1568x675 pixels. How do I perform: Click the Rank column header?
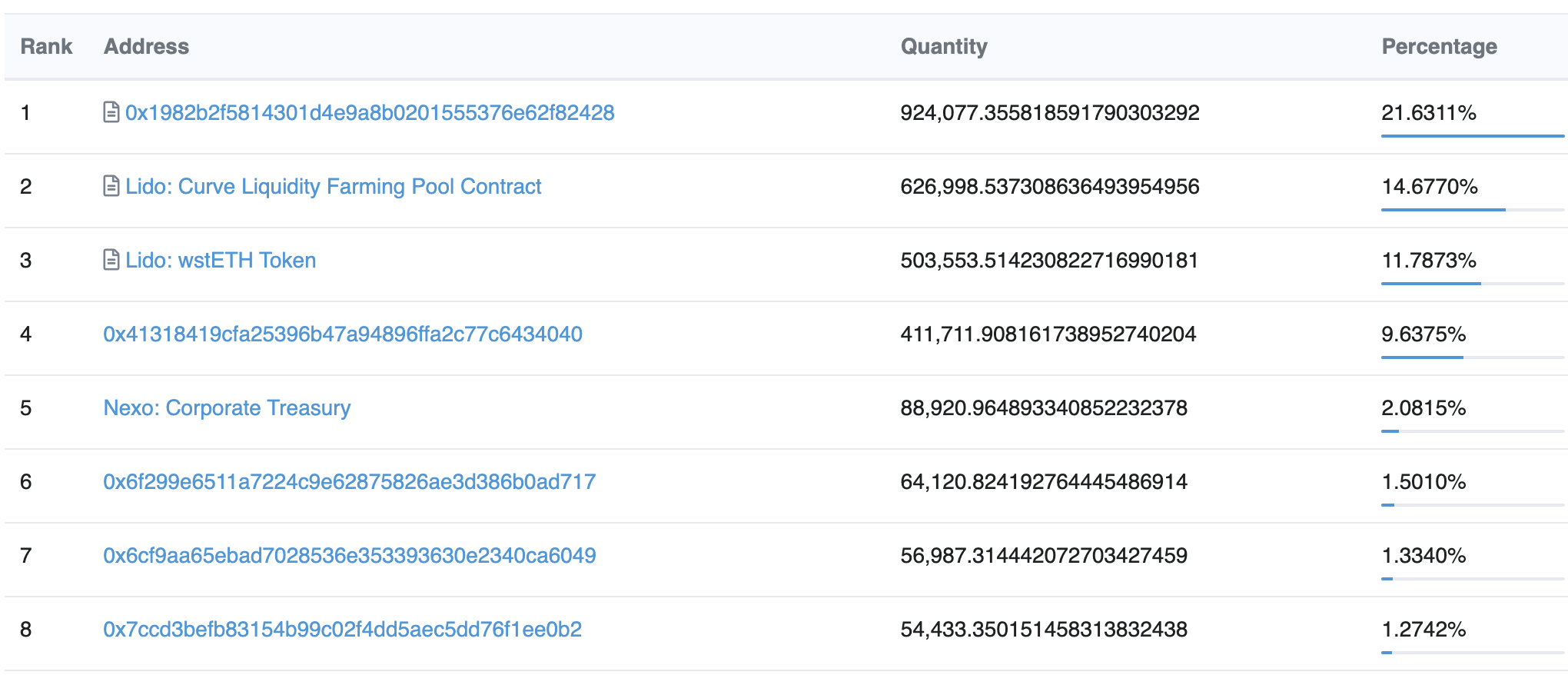[x=46, y=47]
